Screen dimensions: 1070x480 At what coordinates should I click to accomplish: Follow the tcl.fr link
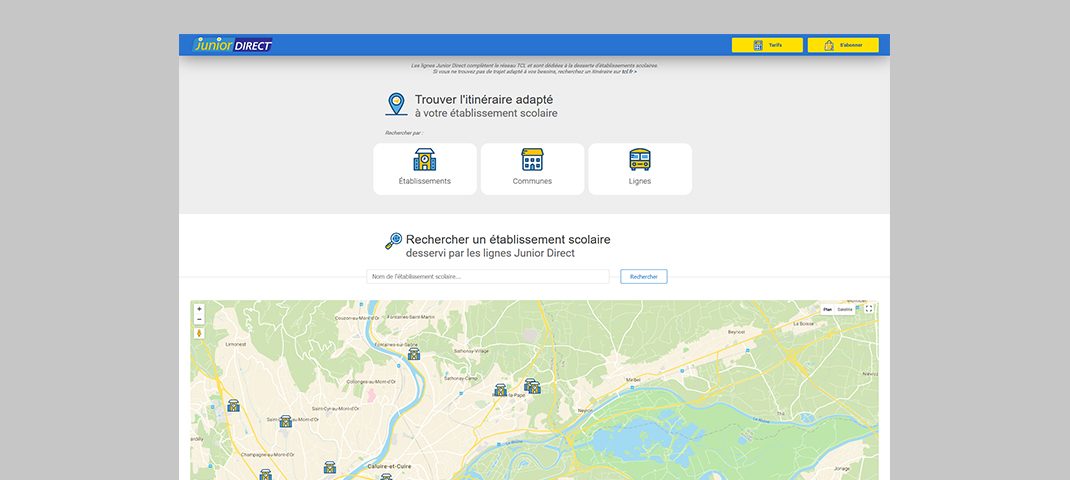pyautogui.click(x=628, y=71)
